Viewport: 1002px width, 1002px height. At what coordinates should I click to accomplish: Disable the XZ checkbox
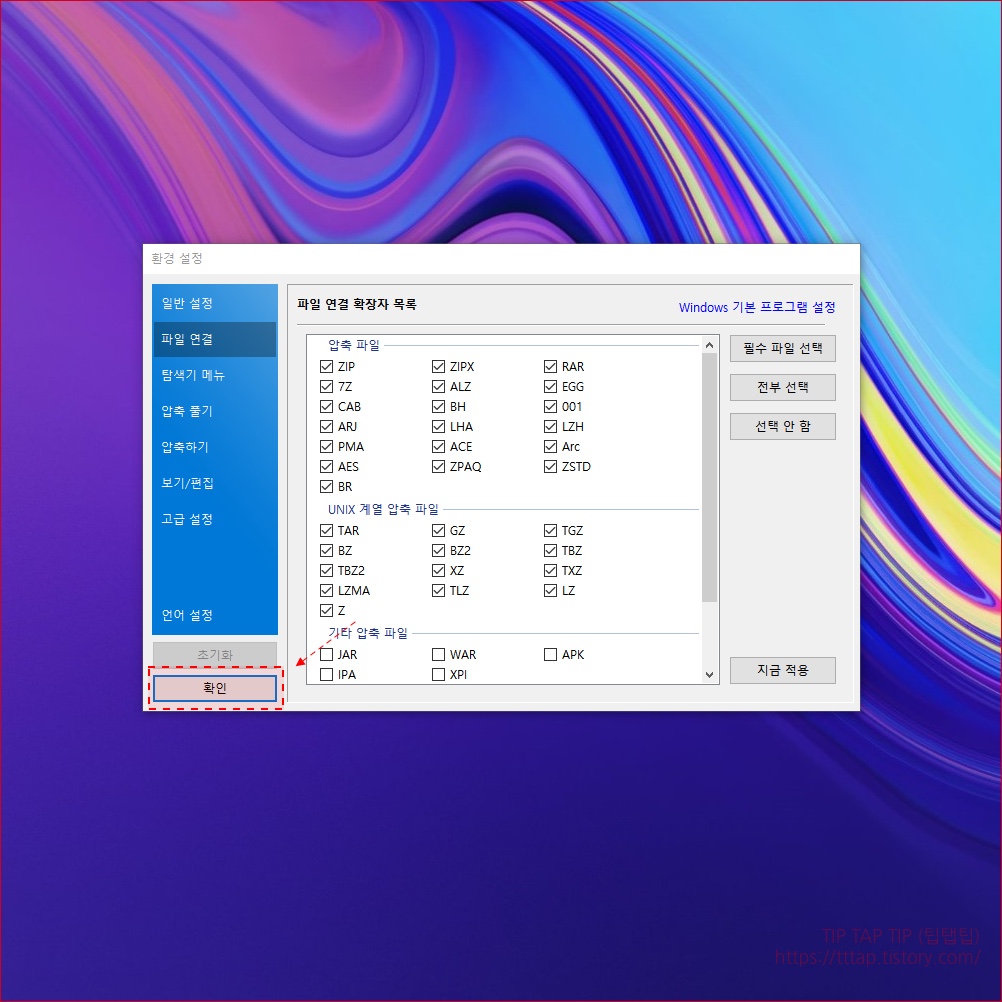tap(438, 571)
